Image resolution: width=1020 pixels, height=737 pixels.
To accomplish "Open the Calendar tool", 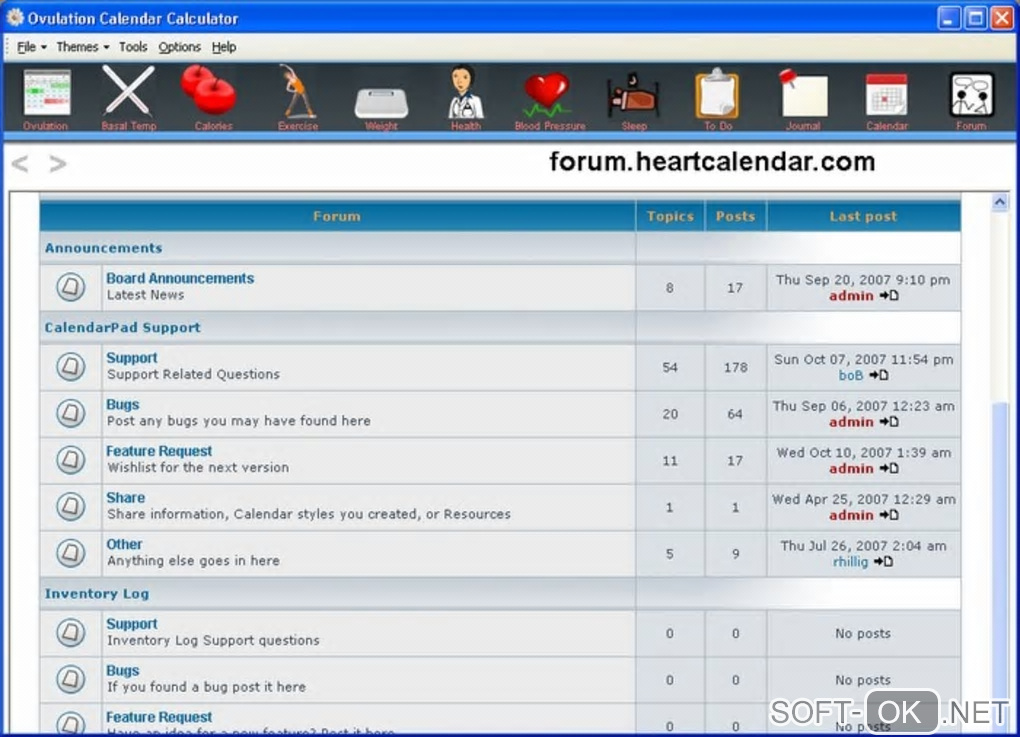I will tap(887, 101).
